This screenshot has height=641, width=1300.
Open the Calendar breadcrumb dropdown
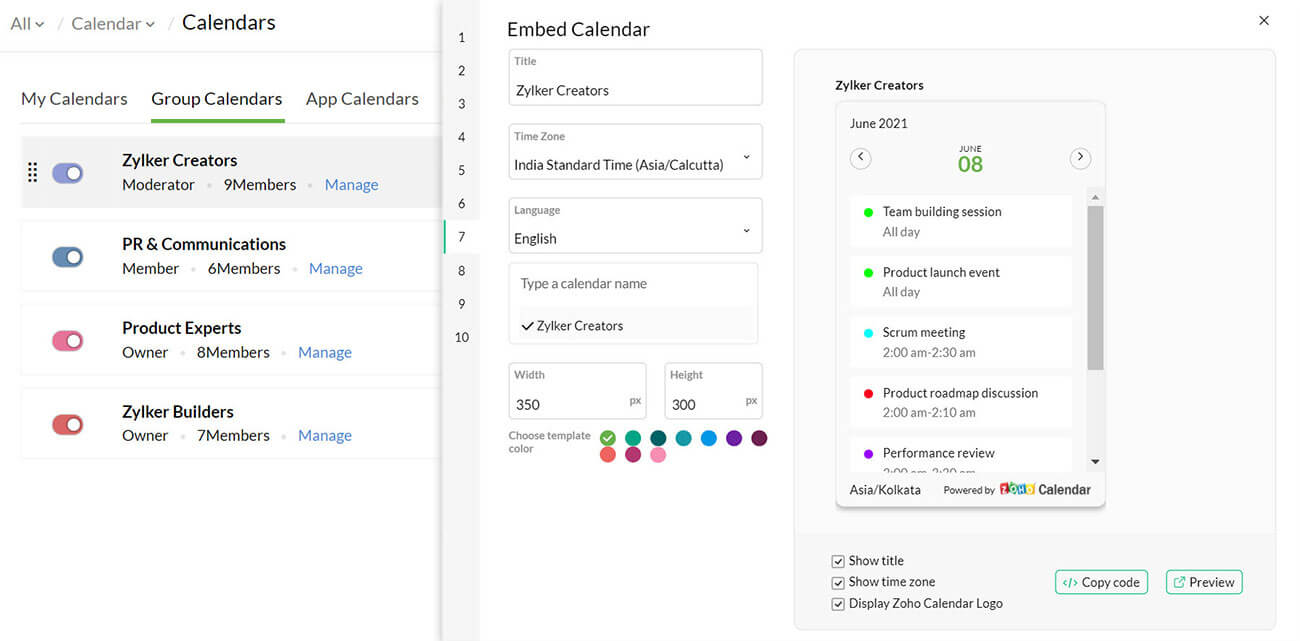(x=113, y=24)
